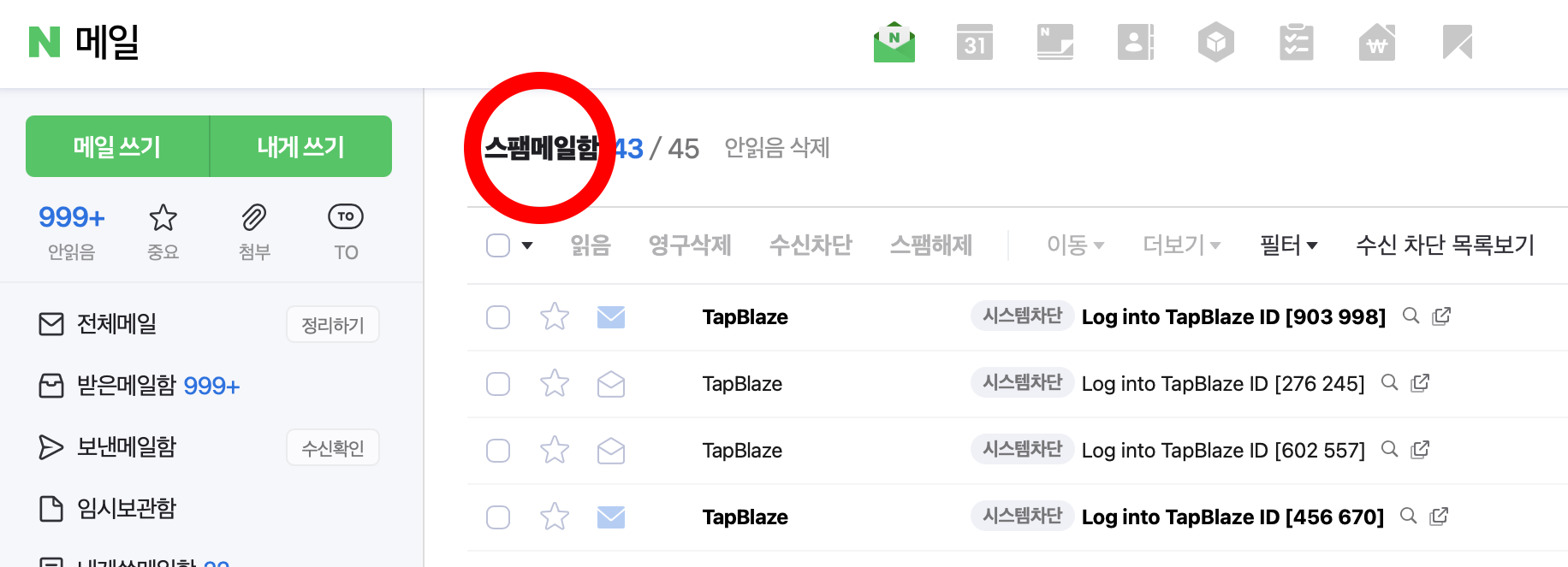Preview the [602 557] email with magnifier
Viewport: 1568px width, 567px height.
(1390, 450)
